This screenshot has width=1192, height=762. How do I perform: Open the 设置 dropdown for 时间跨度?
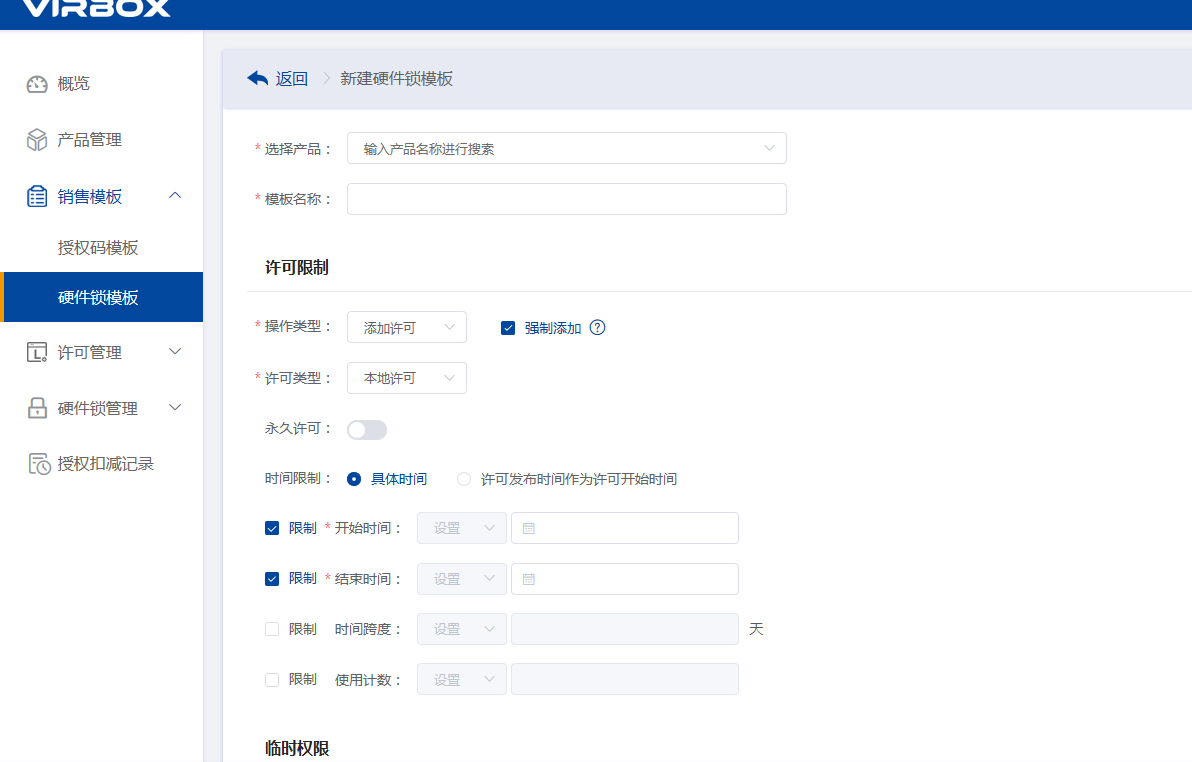pyautogui.click(x=461, y=630)
